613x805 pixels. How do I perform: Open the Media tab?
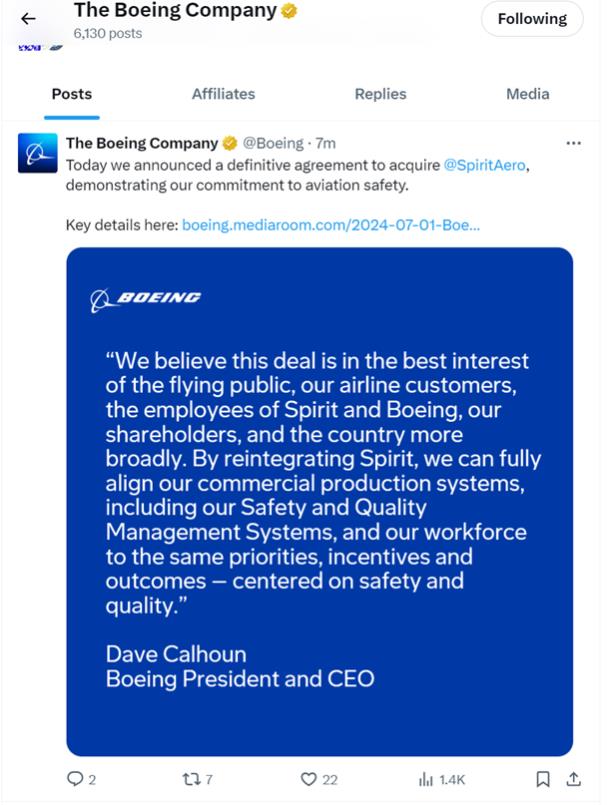click(527, 94)
